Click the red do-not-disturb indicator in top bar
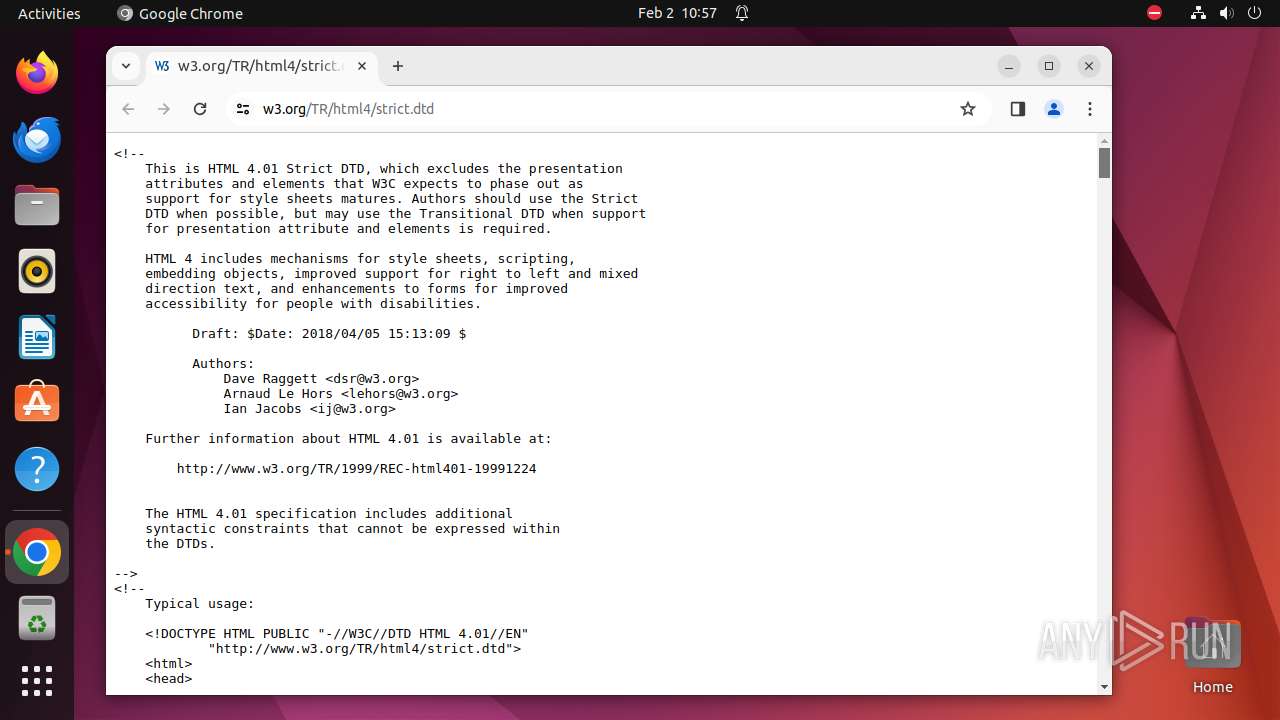Viewport: 1280px width, 720px height. pyautogui.click(x=1154, y=13)
